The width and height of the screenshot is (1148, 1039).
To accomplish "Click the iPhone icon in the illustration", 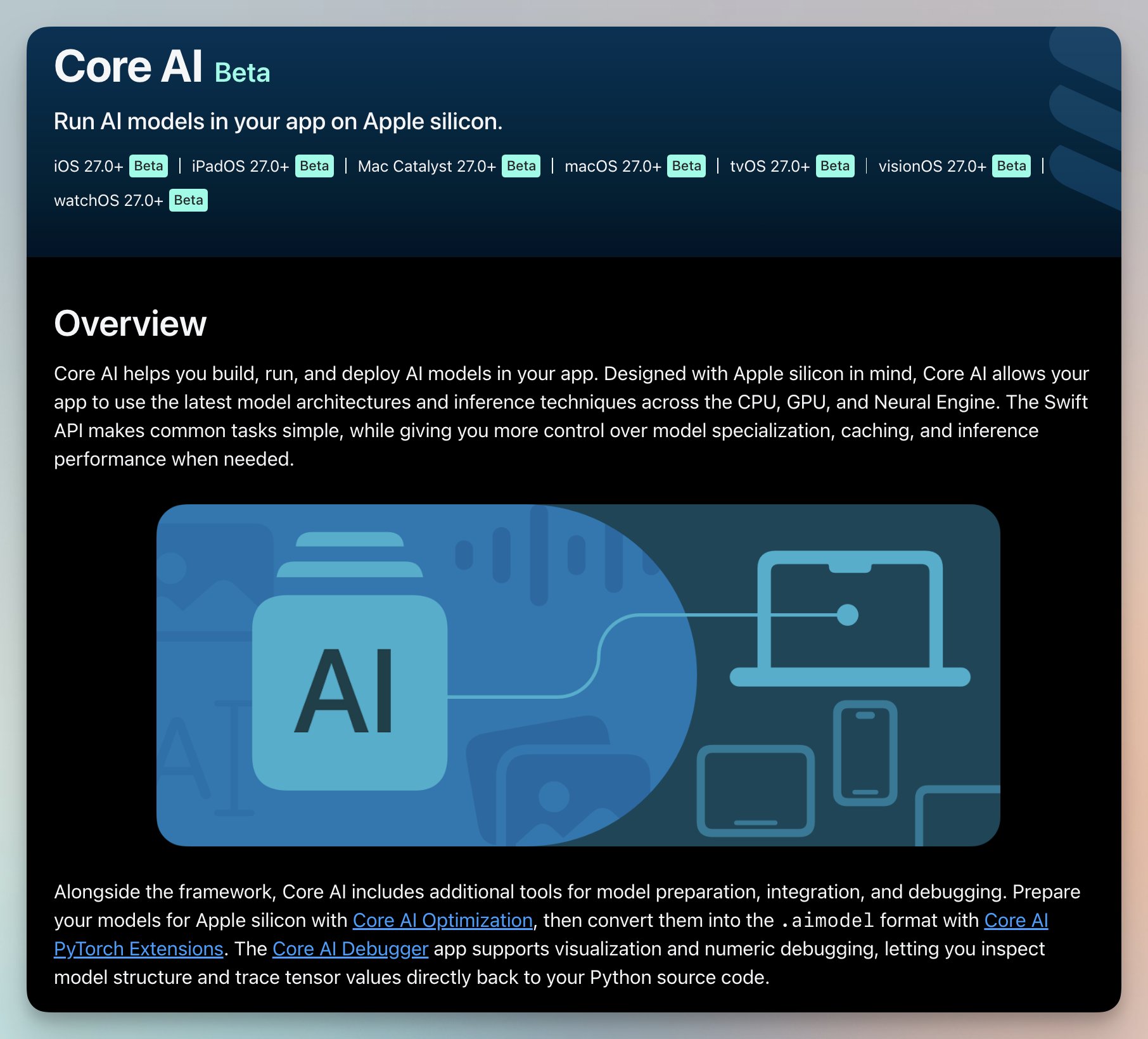I will click(x=865, y=753).
